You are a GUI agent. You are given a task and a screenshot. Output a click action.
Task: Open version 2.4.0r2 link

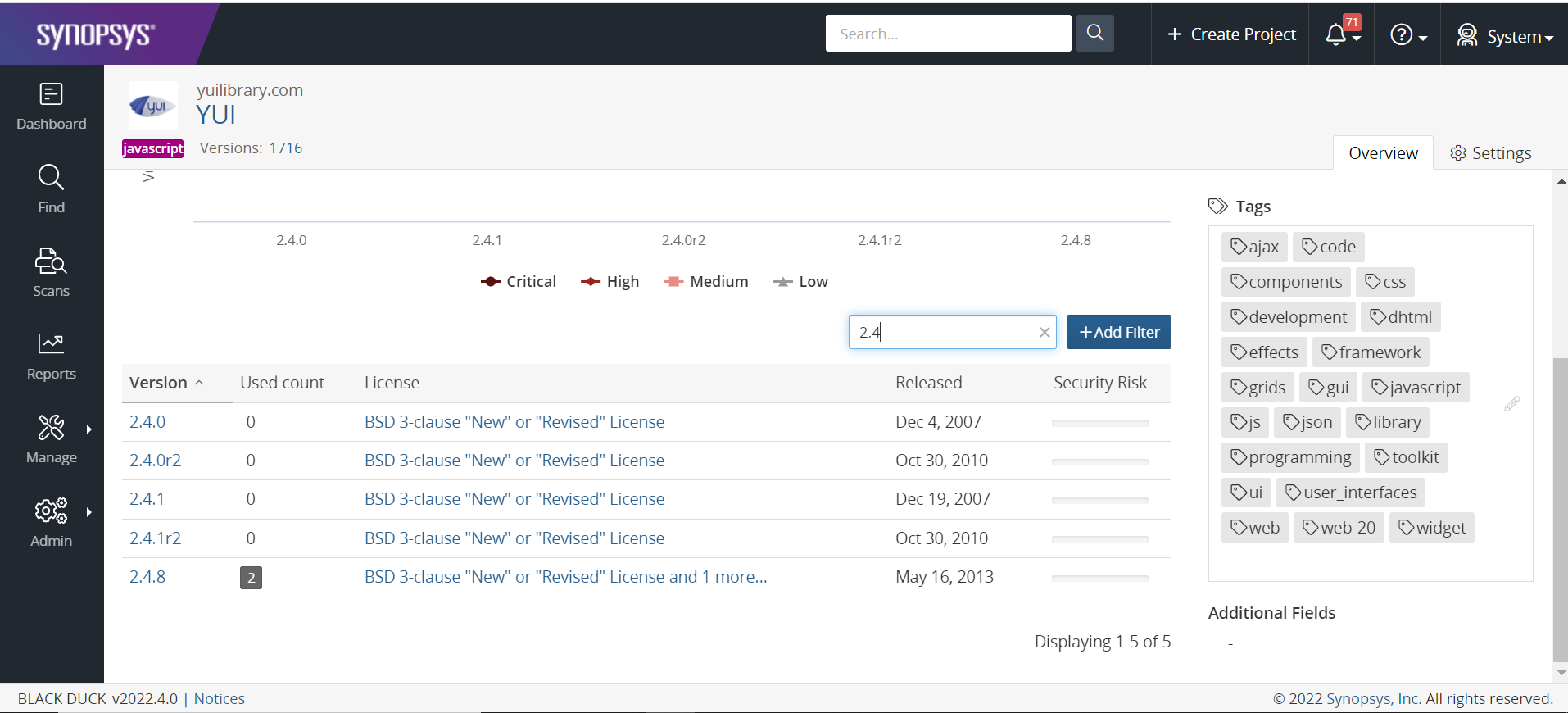pos(155,461)
